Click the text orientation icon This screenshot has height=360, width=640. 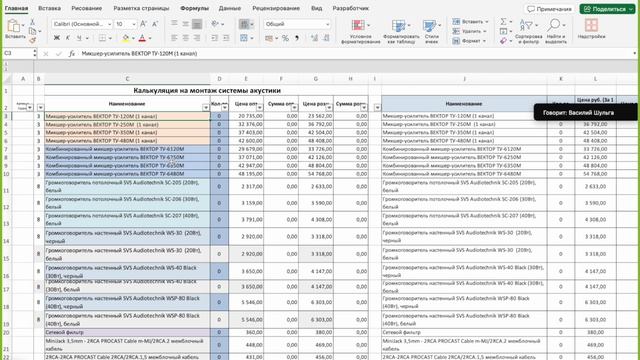click(x=215, y=24)
